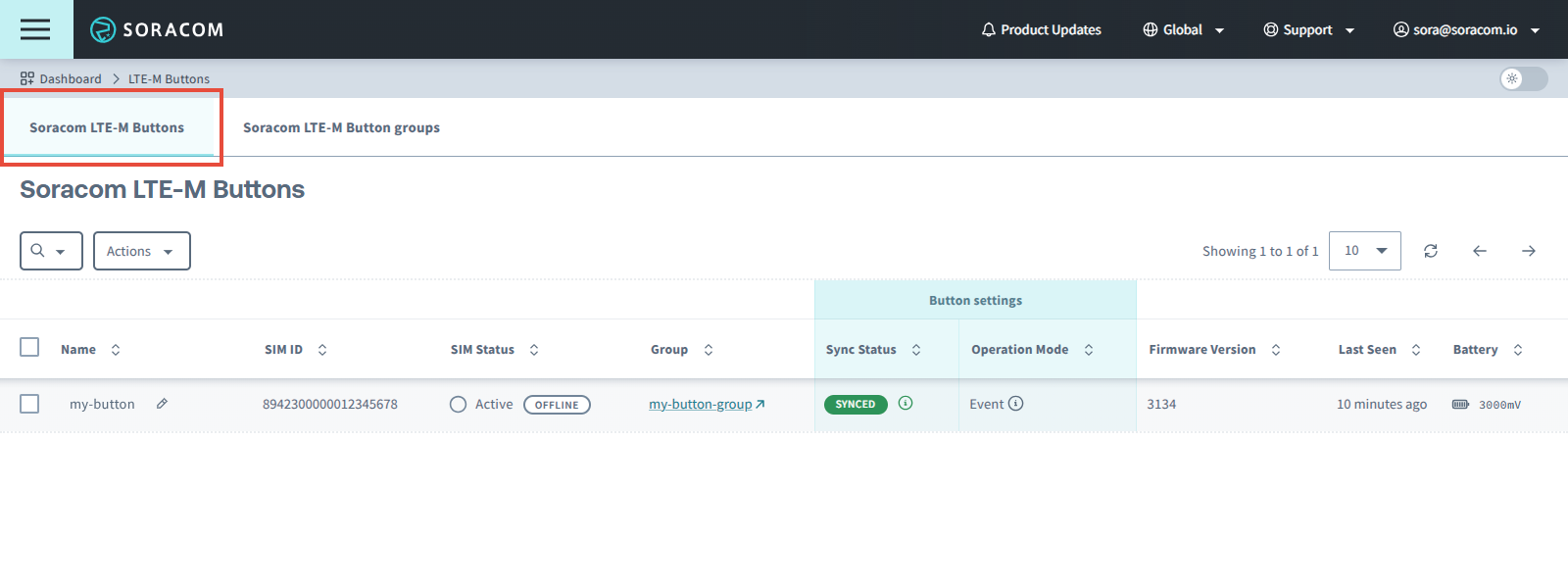
Task: Select all rows with header checkbox
Action: coord(29,348)
